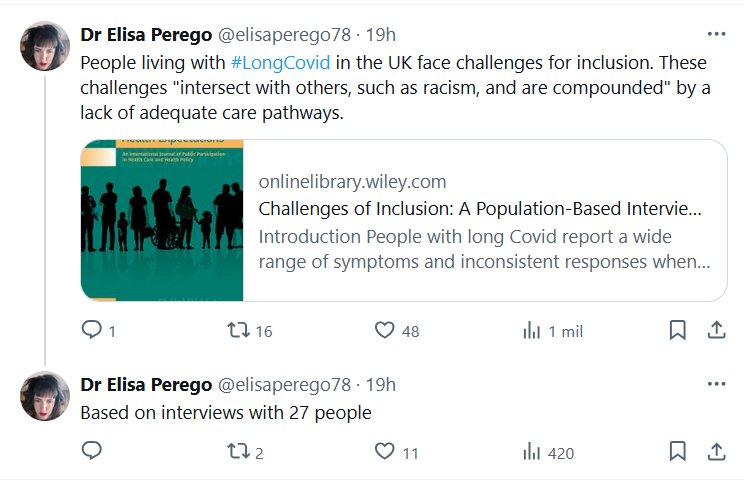Reply to the first Long Covid tweet
744x484 pixels.
(92, 331)
